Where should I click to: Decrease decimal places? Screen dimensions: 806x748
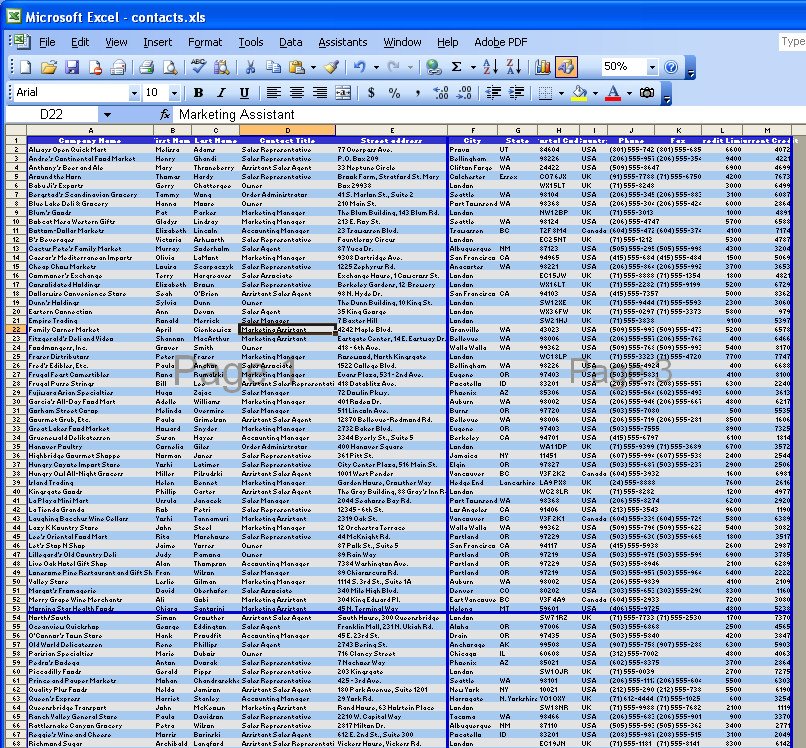click(464, 93)
